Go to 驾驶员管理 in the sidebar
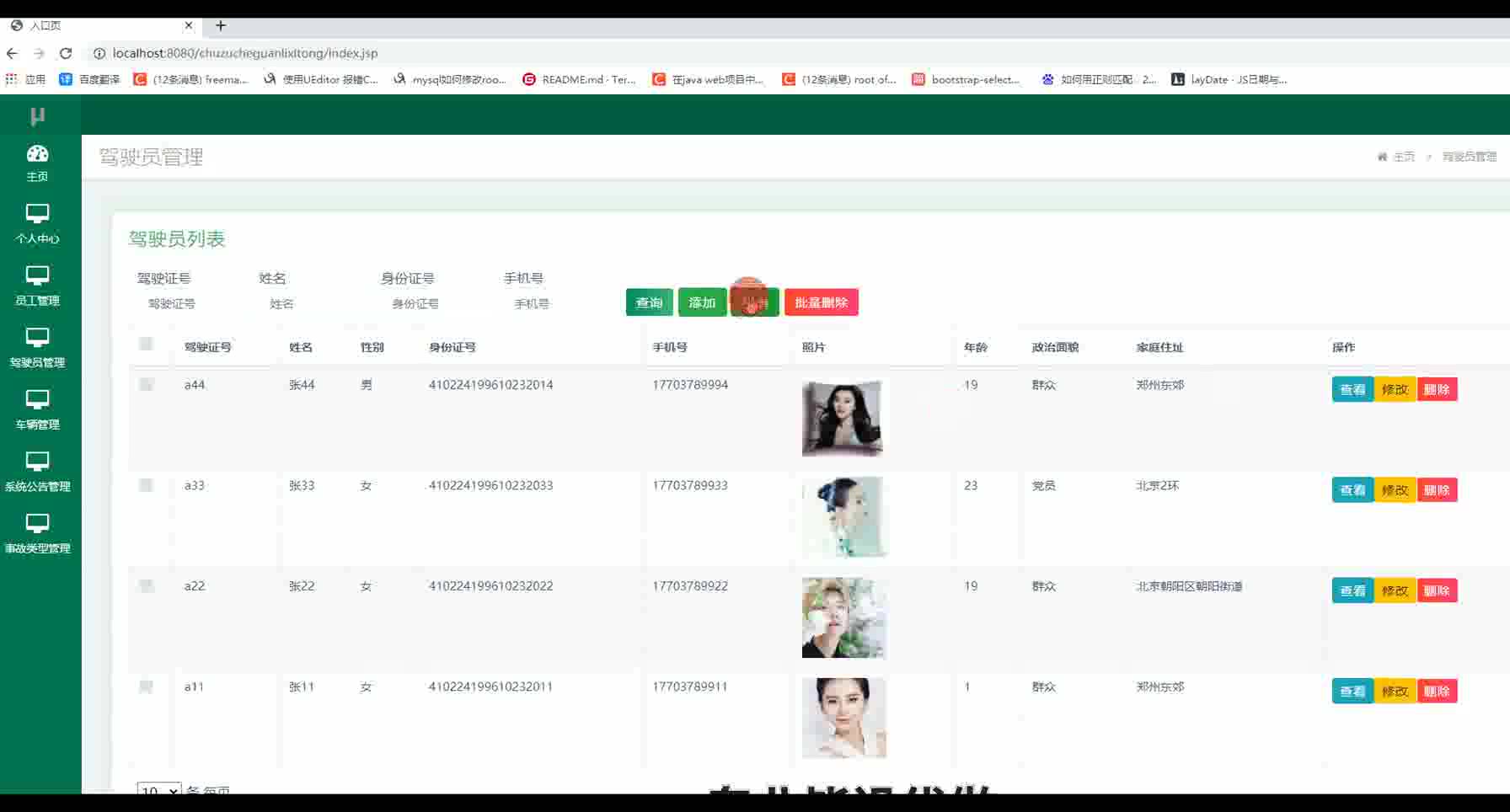1510x812 pixels. point(37,348)
